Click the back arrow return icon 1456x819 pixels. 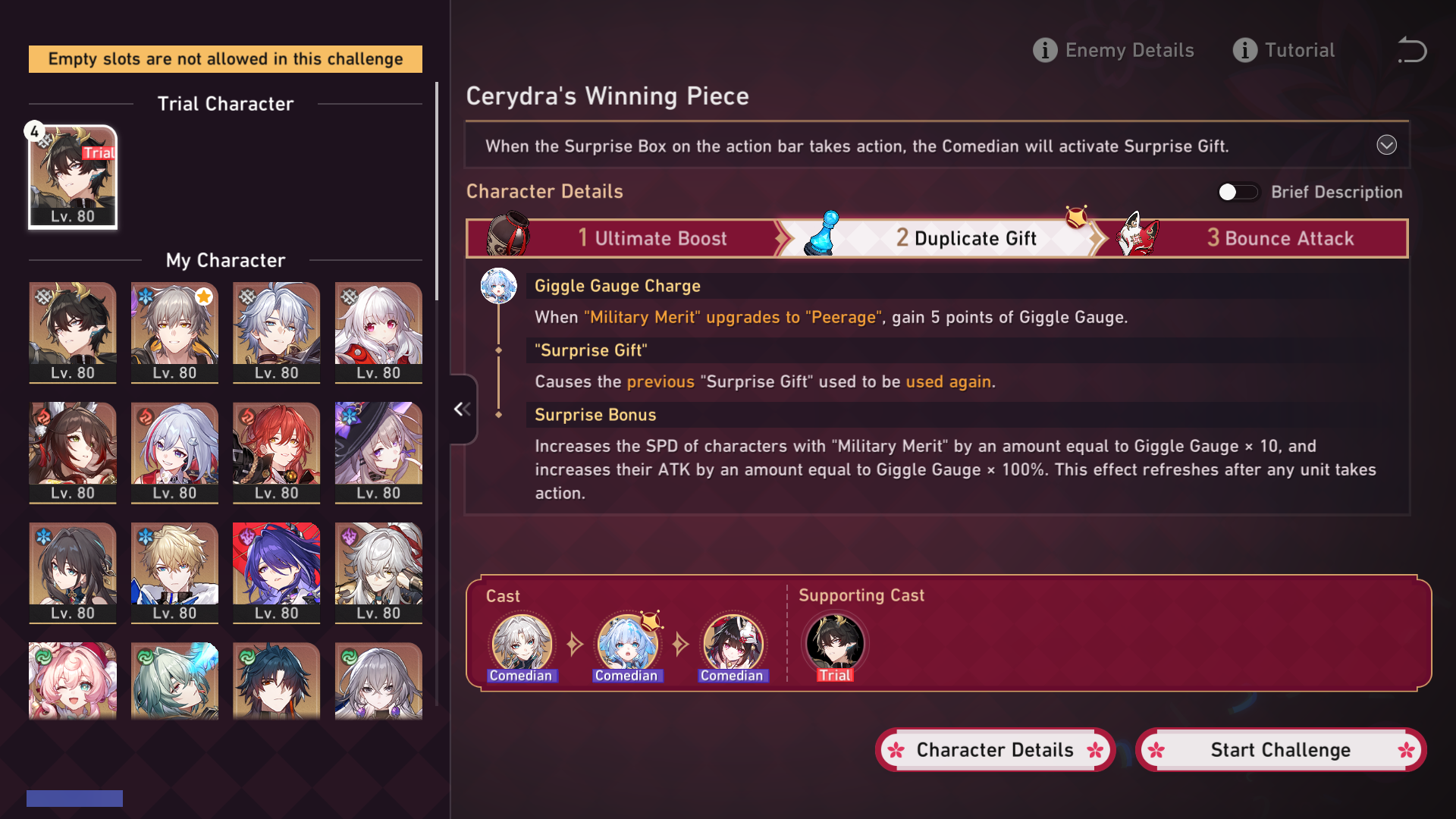1412,50
